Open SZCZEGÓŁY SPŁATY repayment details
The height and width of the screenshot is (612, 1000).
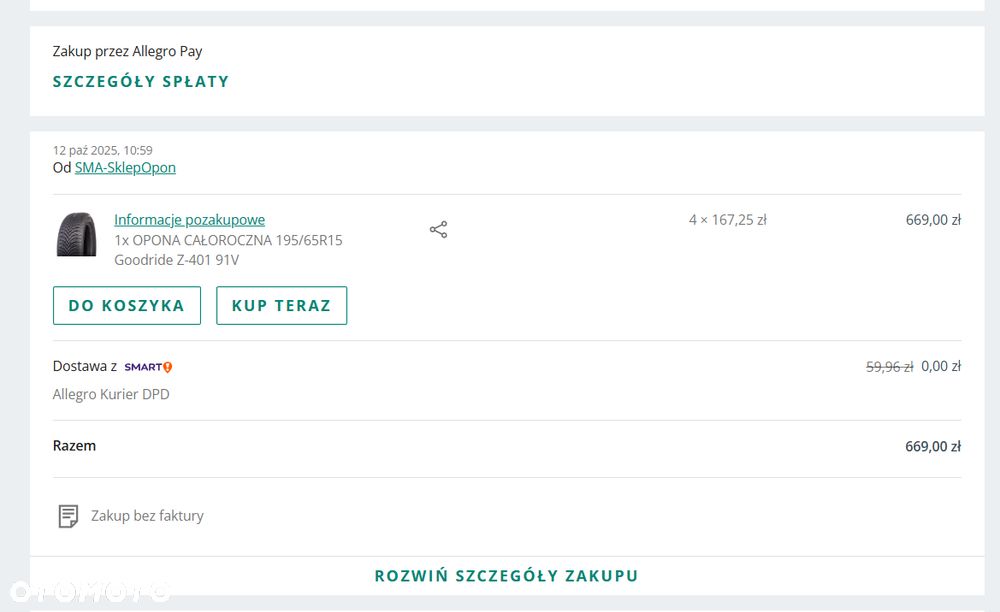140,82
